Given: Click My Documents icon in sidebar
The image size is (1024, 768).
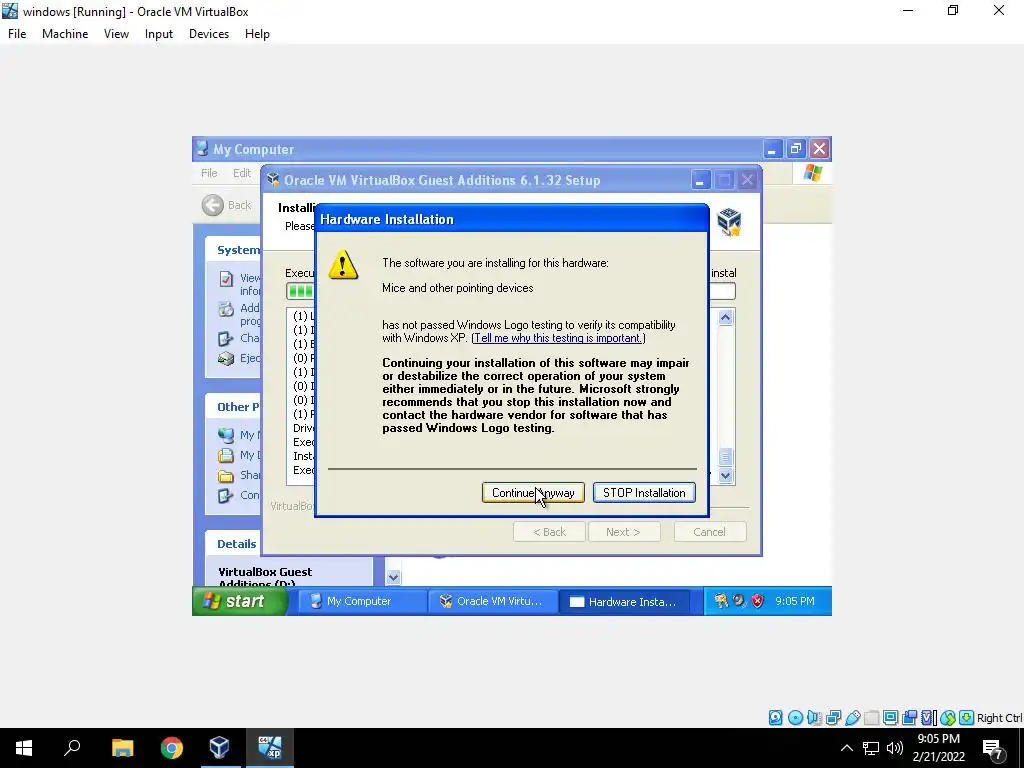Looking at the screenshot, I should click(226, 455).
